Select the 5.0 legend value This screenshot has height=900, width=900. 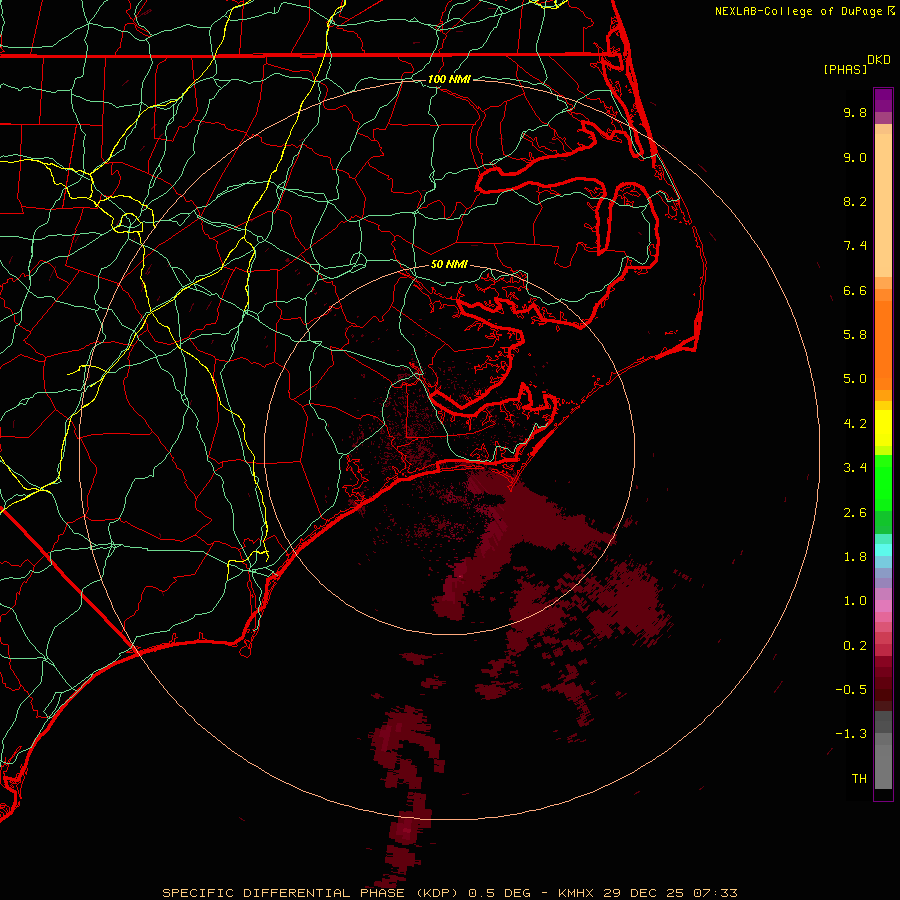[x=855, y=379]
